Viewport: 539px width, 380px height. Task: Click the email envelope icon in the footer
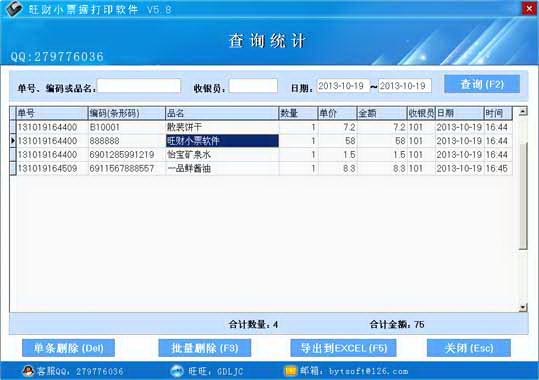tap(290, 371)
